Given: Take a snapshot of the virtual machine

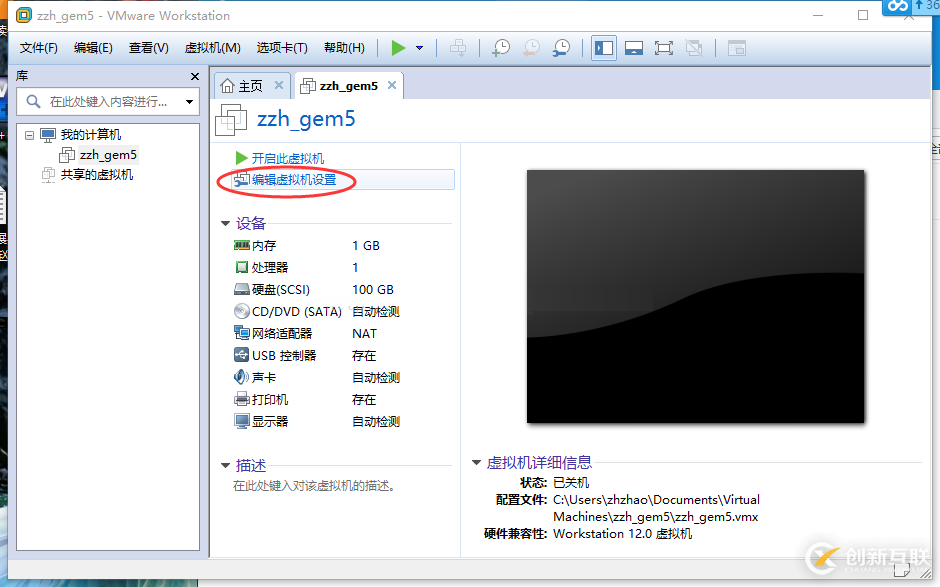Looking at the screenshot, I should 500,47.
